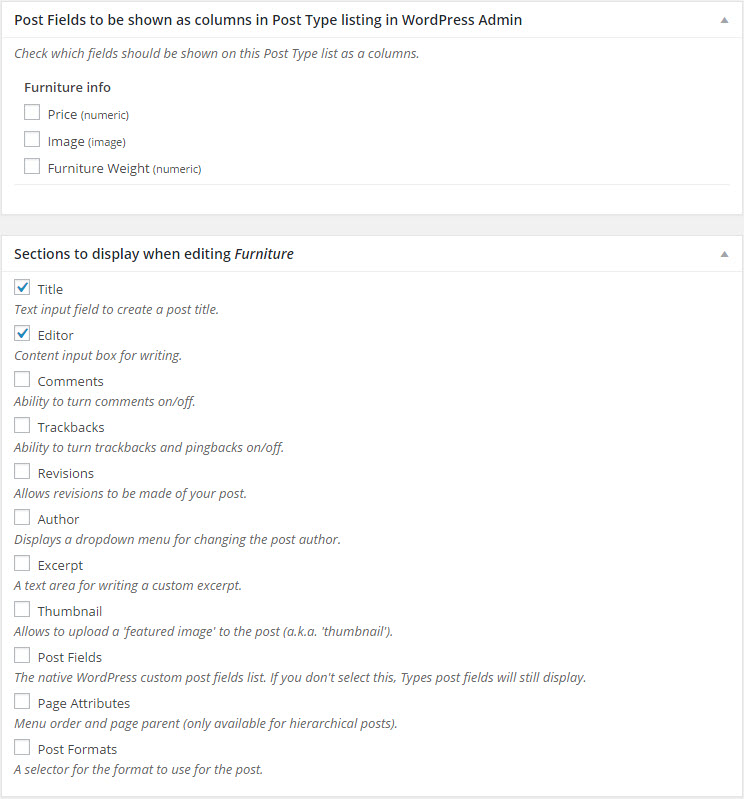Viewport: 744px width, 799px height.
Task: Check the Image field column option
Action: tap(32, 139)
